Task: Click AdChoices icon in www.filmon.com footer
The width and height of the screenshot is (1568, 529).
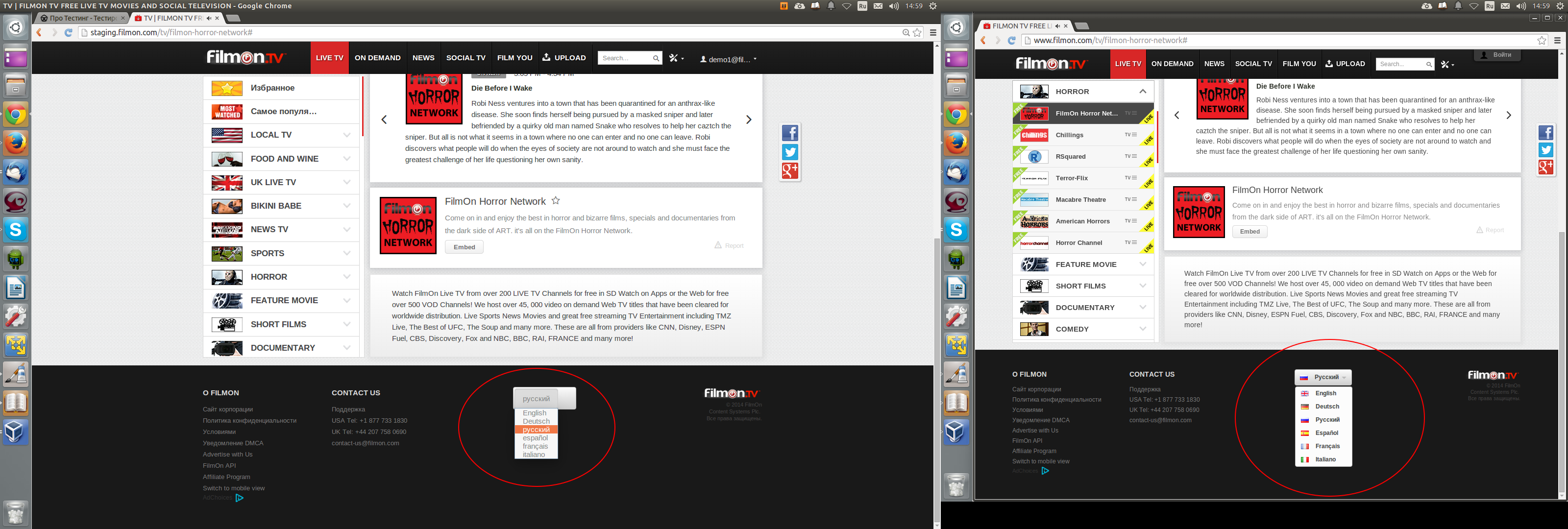Action: pos(1045,471)
